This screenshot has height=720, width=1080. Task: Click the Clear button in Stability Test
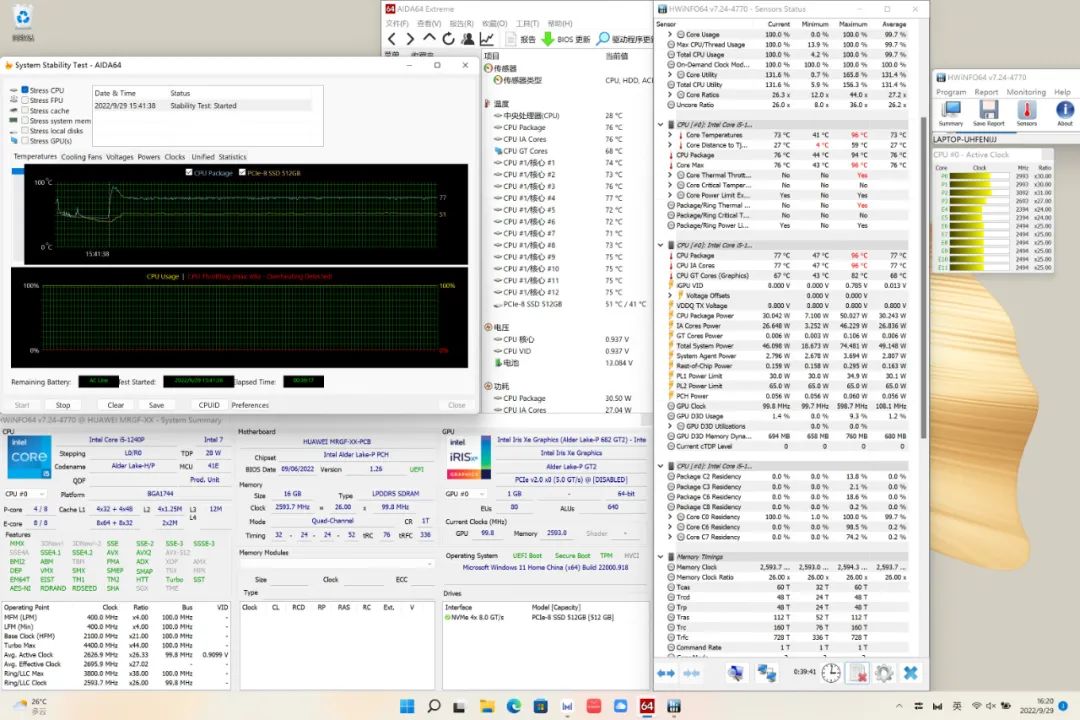(x=116, y=405)
